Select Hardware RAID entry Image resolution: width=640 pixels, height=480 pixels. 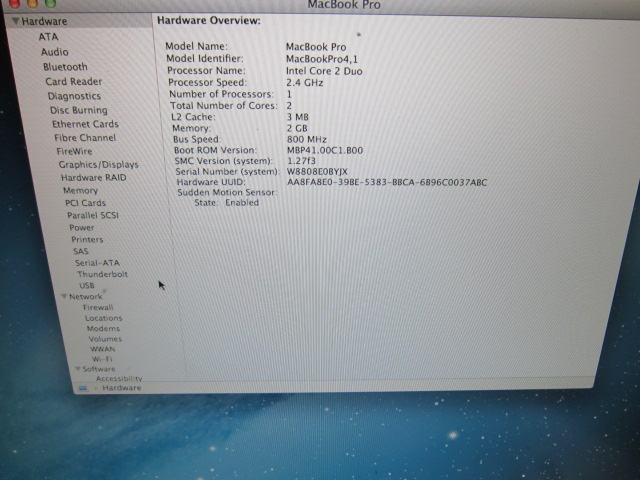pos(93,178)
